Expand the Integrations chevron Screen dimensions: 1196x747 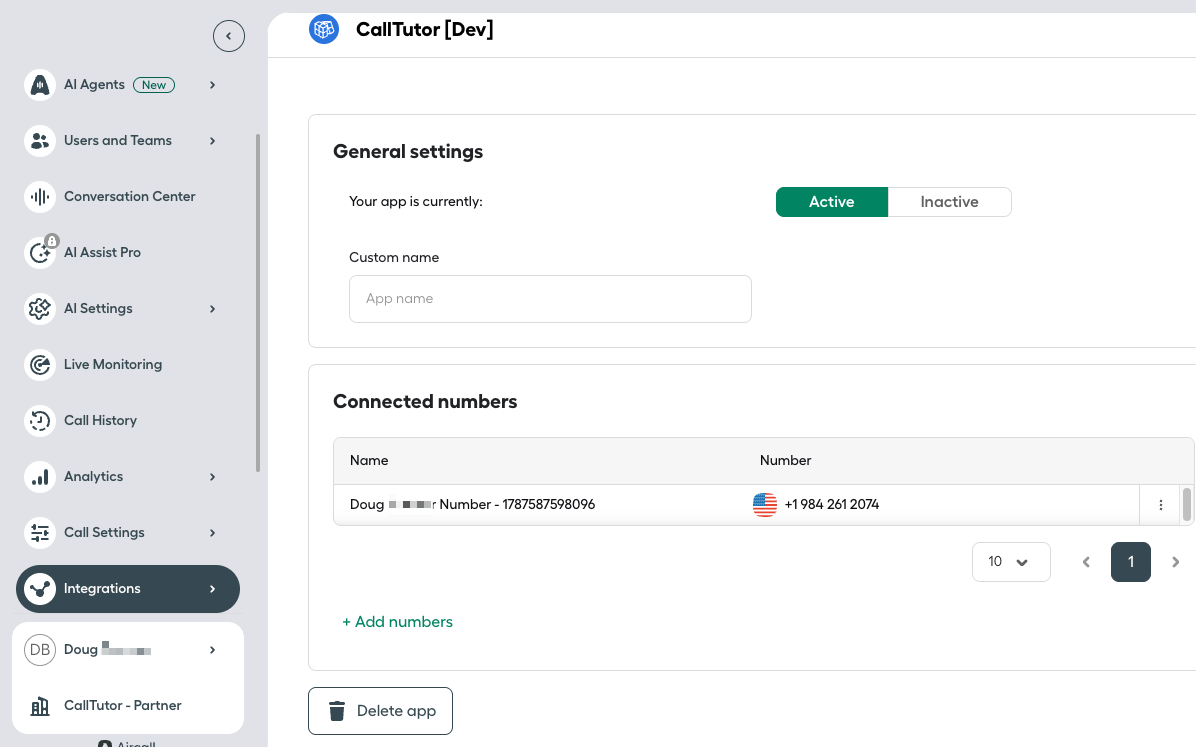click(x=213, y=589)
